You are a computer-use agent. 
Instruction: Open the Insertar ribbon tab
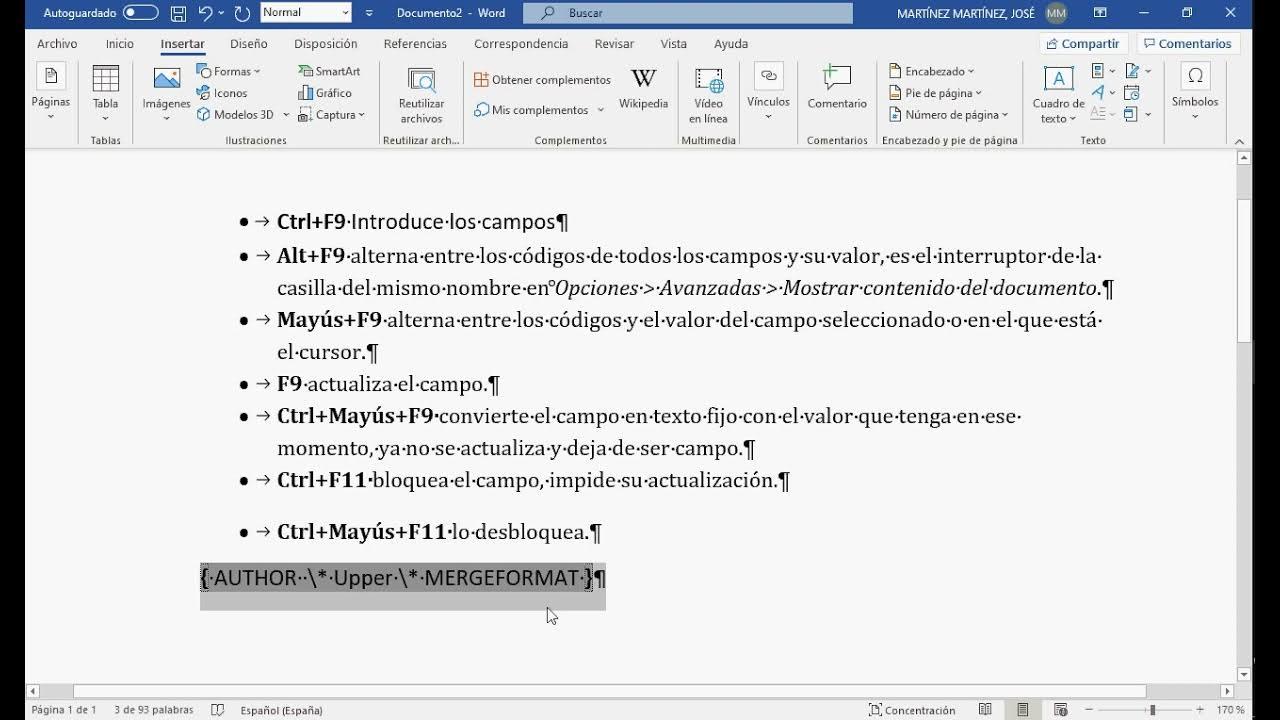pos(181,43)
